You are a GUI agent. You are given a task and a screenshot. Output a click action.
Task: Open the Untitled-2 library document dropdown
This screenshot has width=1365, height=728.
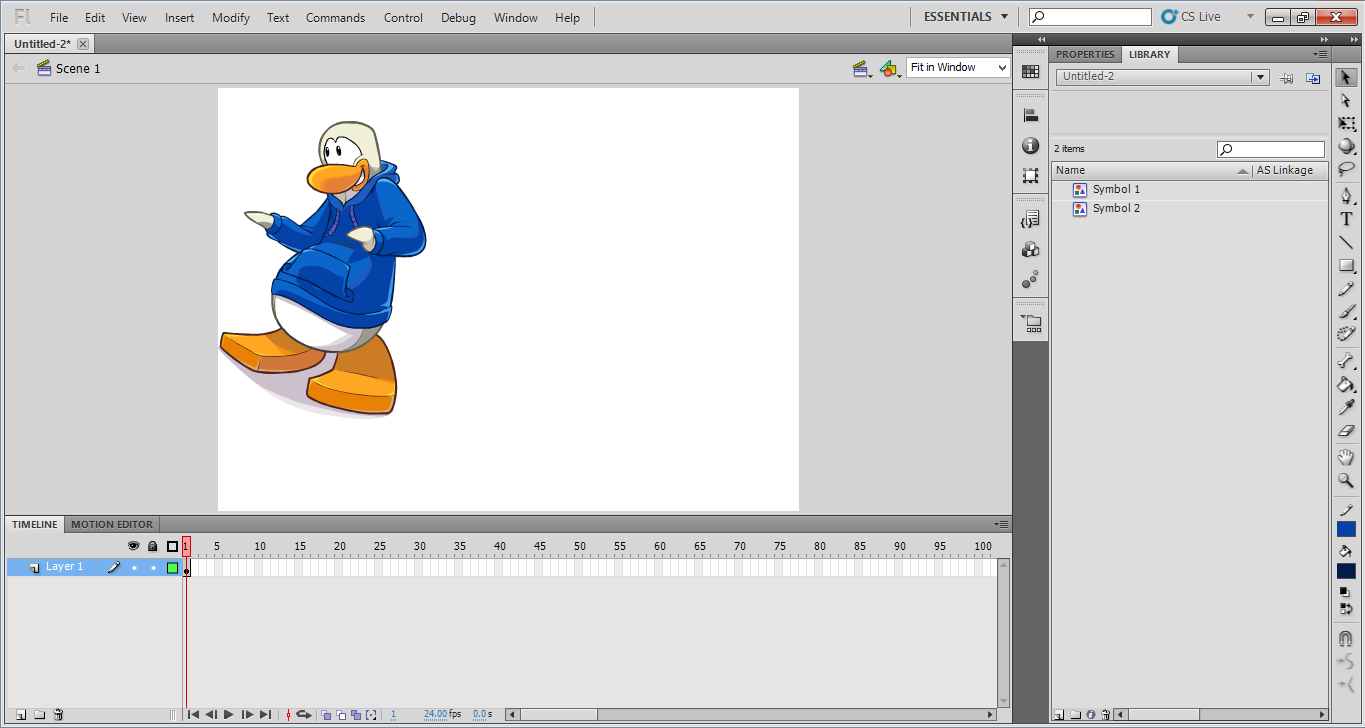coord(1260,77)
